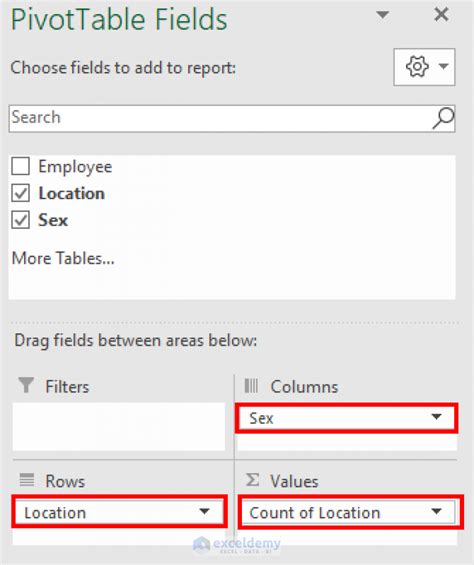
Task: Select the Employee field name
Action: (75, 166)
